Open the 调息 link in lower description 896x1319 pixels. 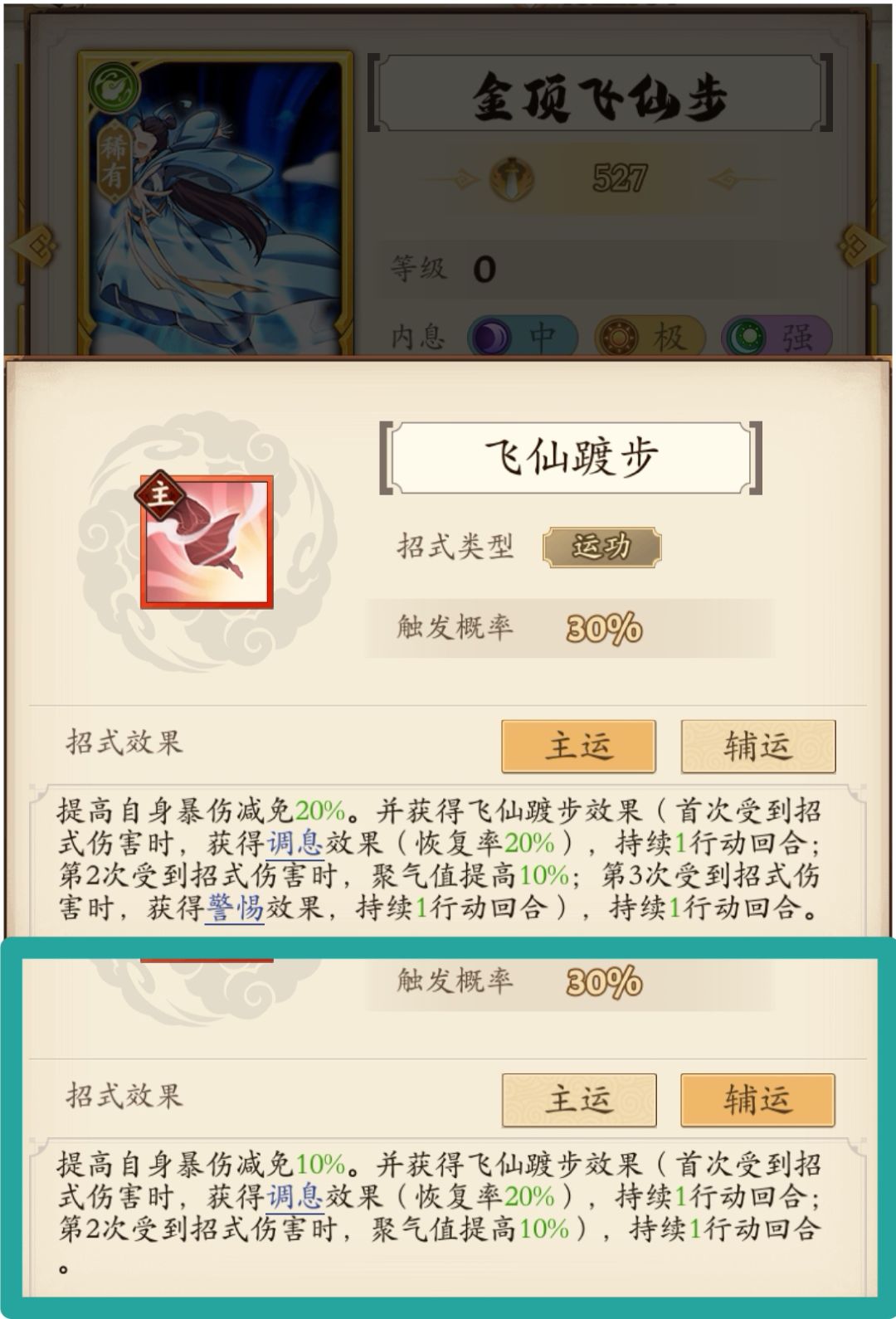click(295, 1196)
